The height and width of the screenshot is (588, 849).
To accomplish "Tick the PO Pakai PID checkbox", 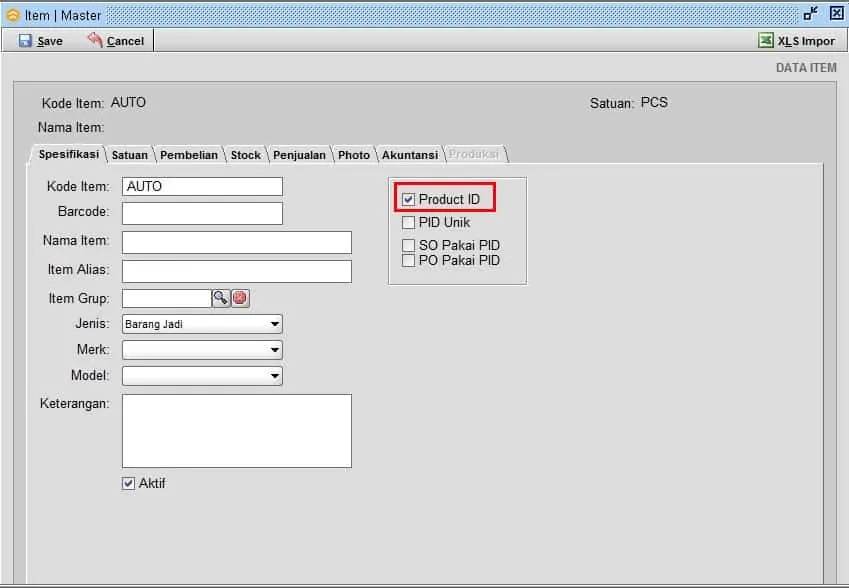I will point(408,260).
